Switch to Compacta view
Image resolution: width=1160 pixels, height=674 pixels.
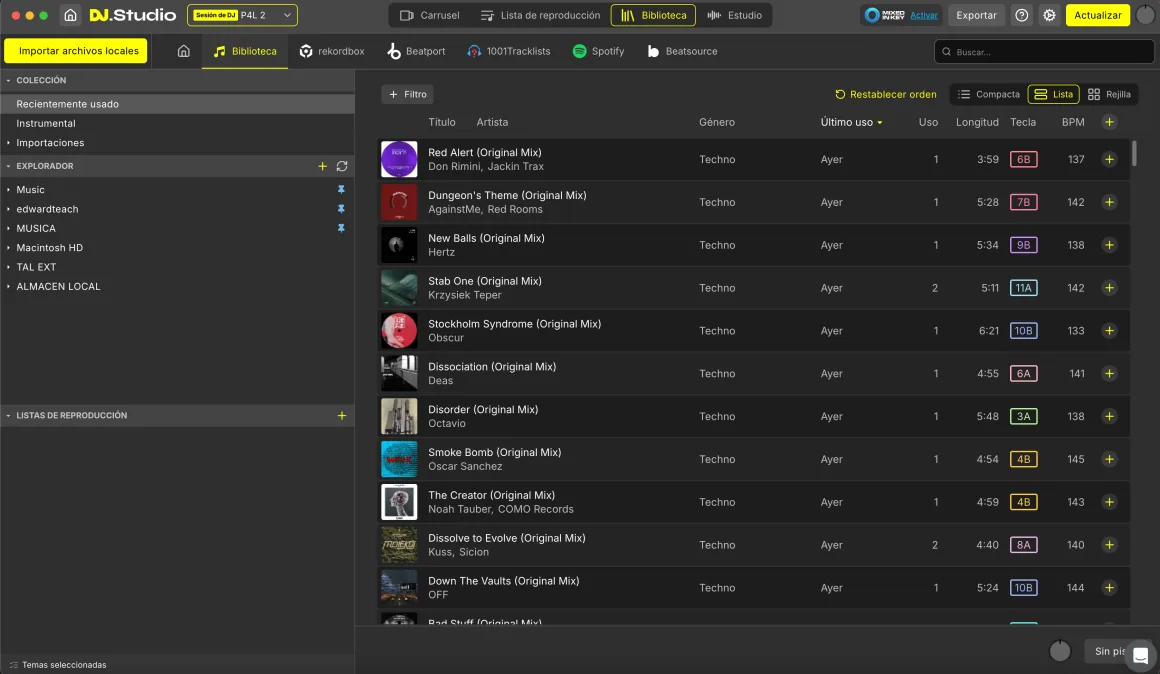point(988,94)
